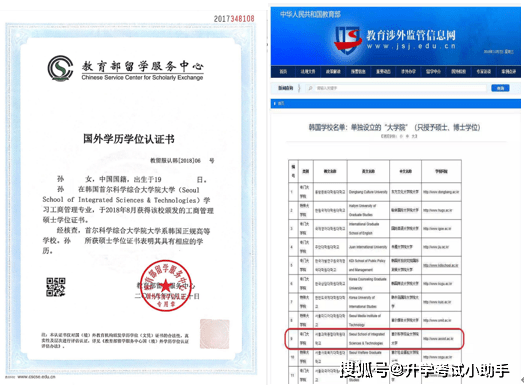This screenshot has width=524, height=387.
Task: Open the Korea University of International Studies URL
Action: pyautogui.click(x=437, y=302)
